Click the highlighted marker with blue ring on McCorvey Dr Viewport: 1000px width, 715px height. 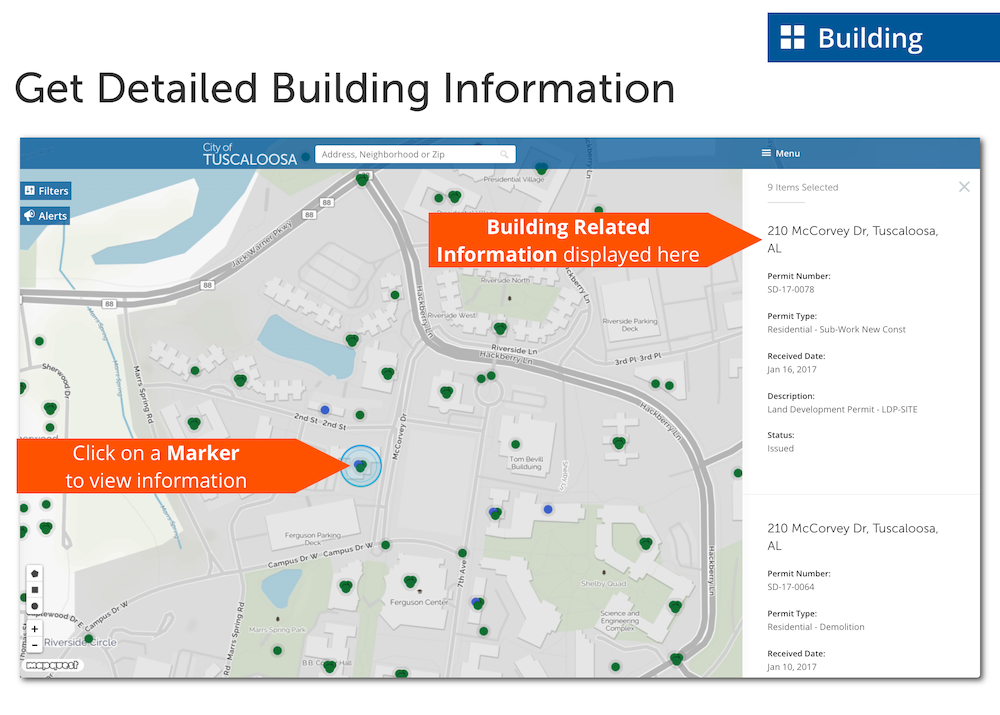[360, 466]
